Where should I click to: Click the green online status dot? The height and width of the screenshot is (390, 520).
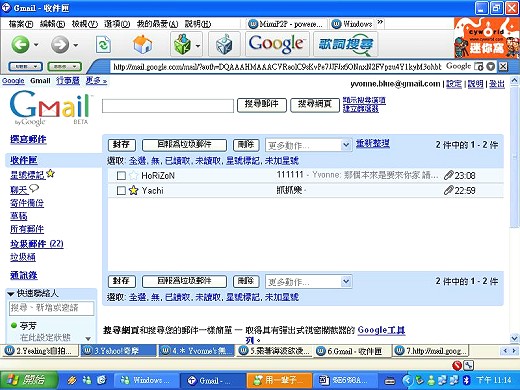tap(14, 325)
